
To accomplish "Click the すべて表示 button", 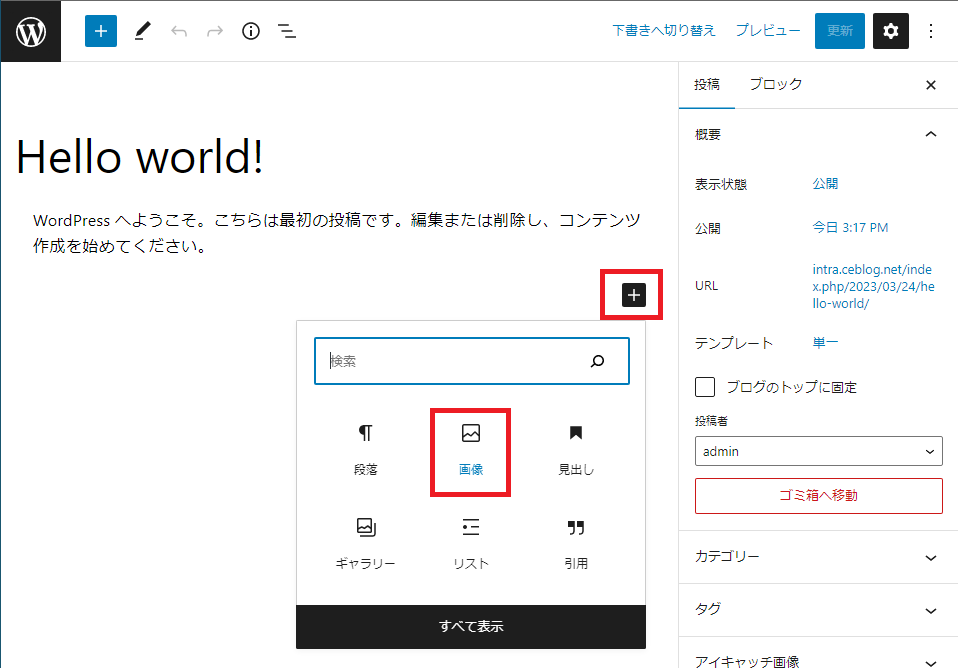I will (x=470, y=626).
